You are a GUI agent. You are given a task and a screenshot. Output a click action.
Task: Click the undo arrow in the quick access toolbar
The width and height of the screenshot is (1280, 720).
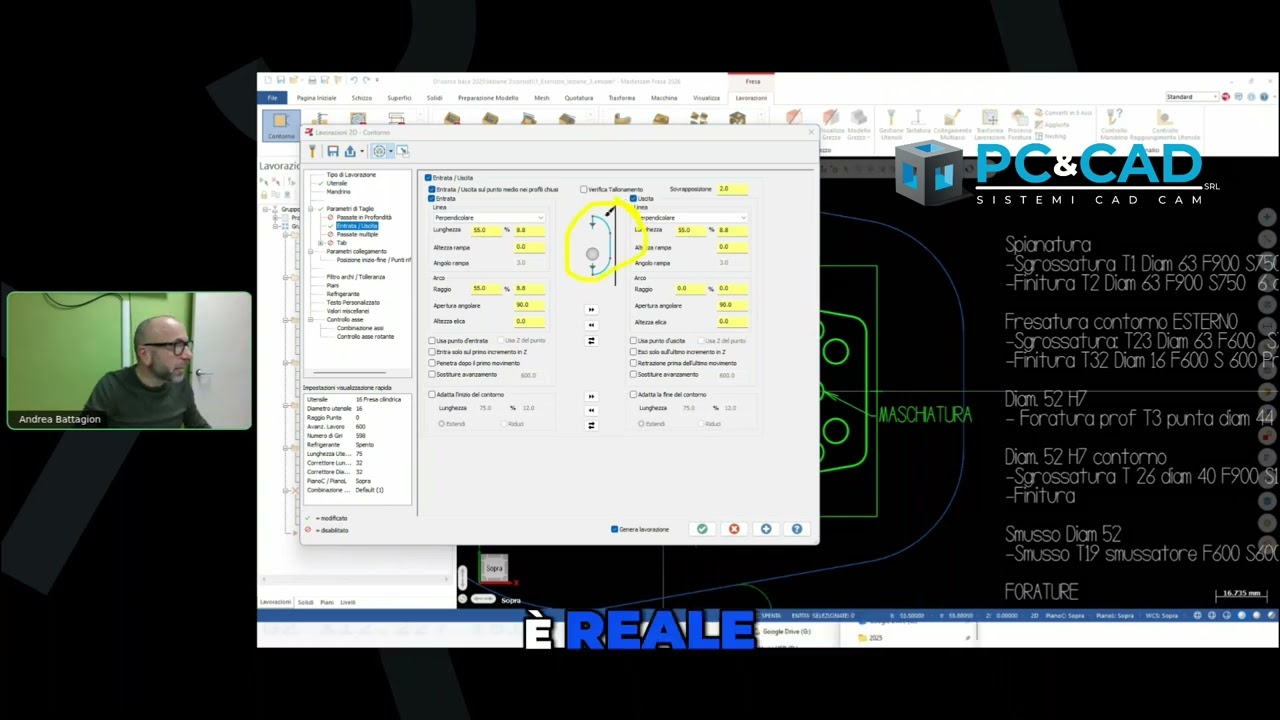click(x=352, y=80)
